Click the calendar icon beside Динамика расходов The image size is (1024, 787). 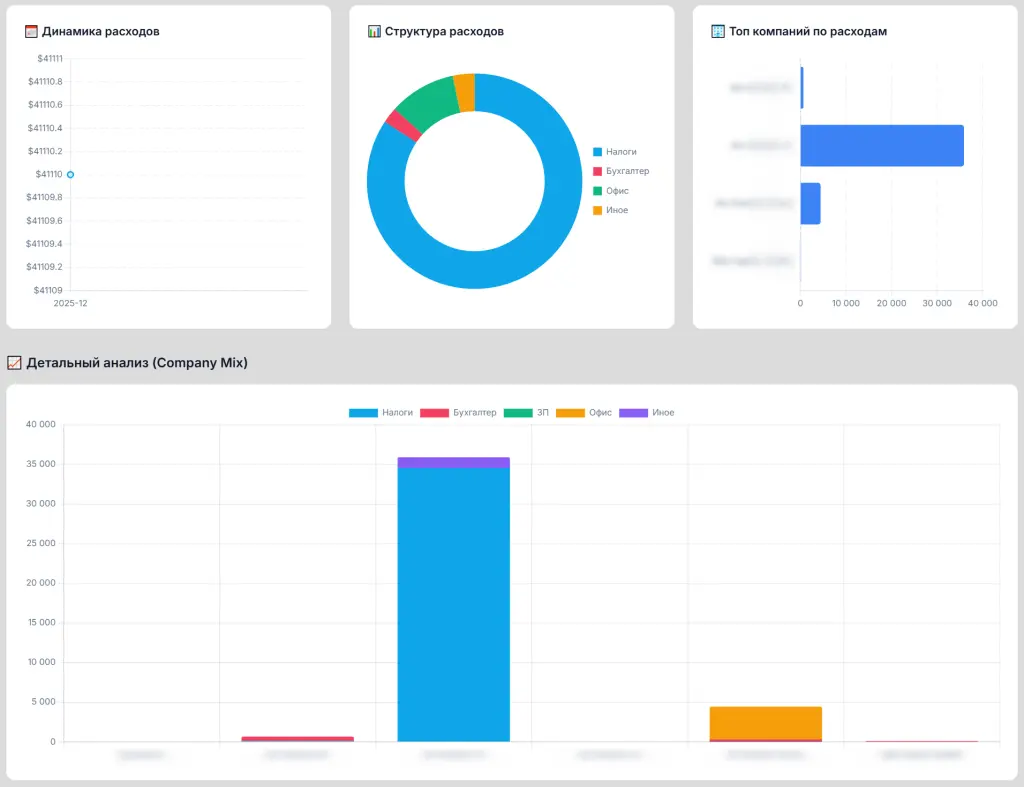coord(31,32)
